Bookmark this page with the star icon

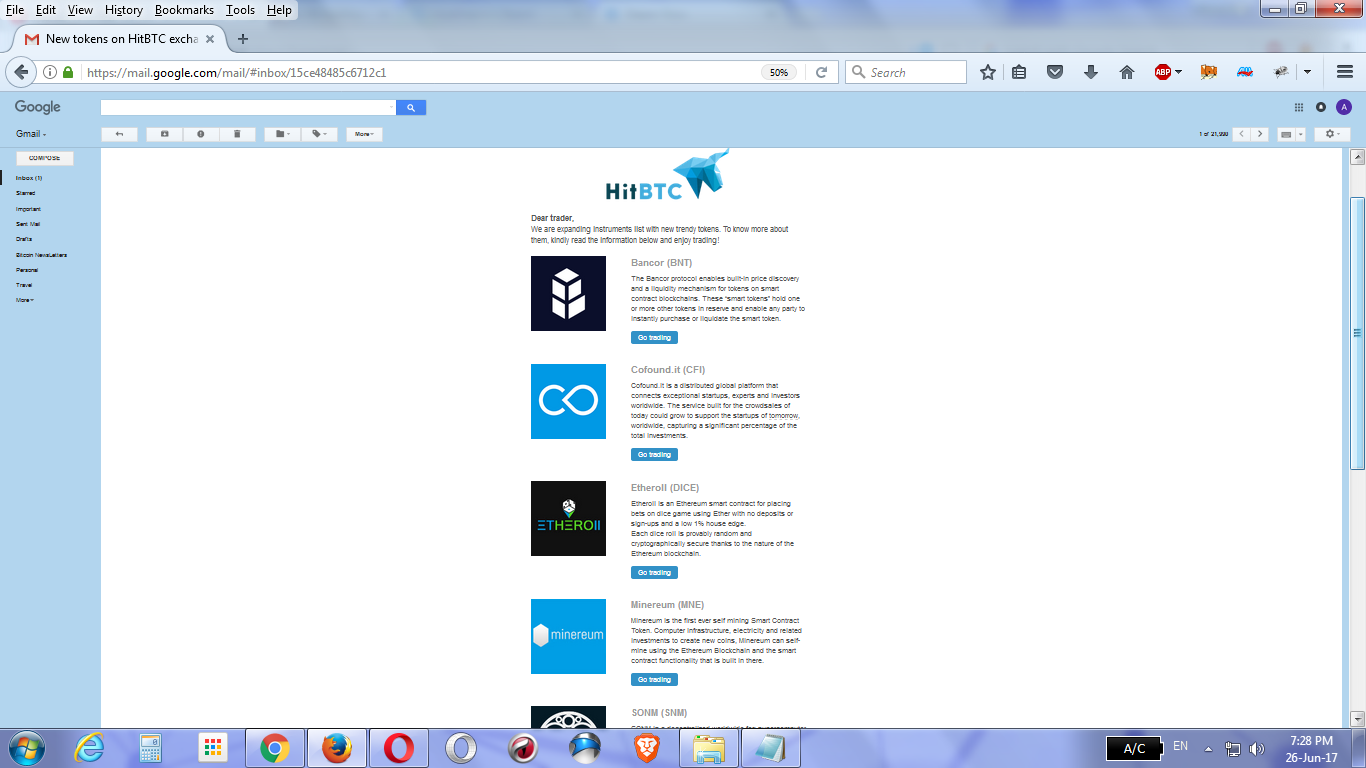coord(988,72)
